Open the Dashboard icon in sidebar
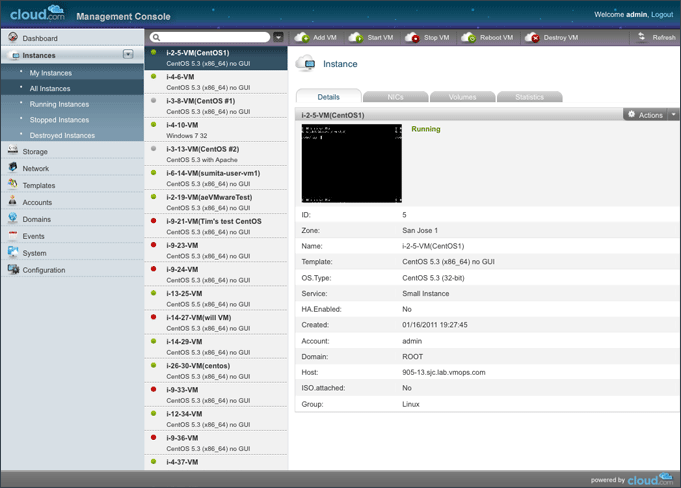The width and height of the screenshot is (681, 488). (13, 37)
